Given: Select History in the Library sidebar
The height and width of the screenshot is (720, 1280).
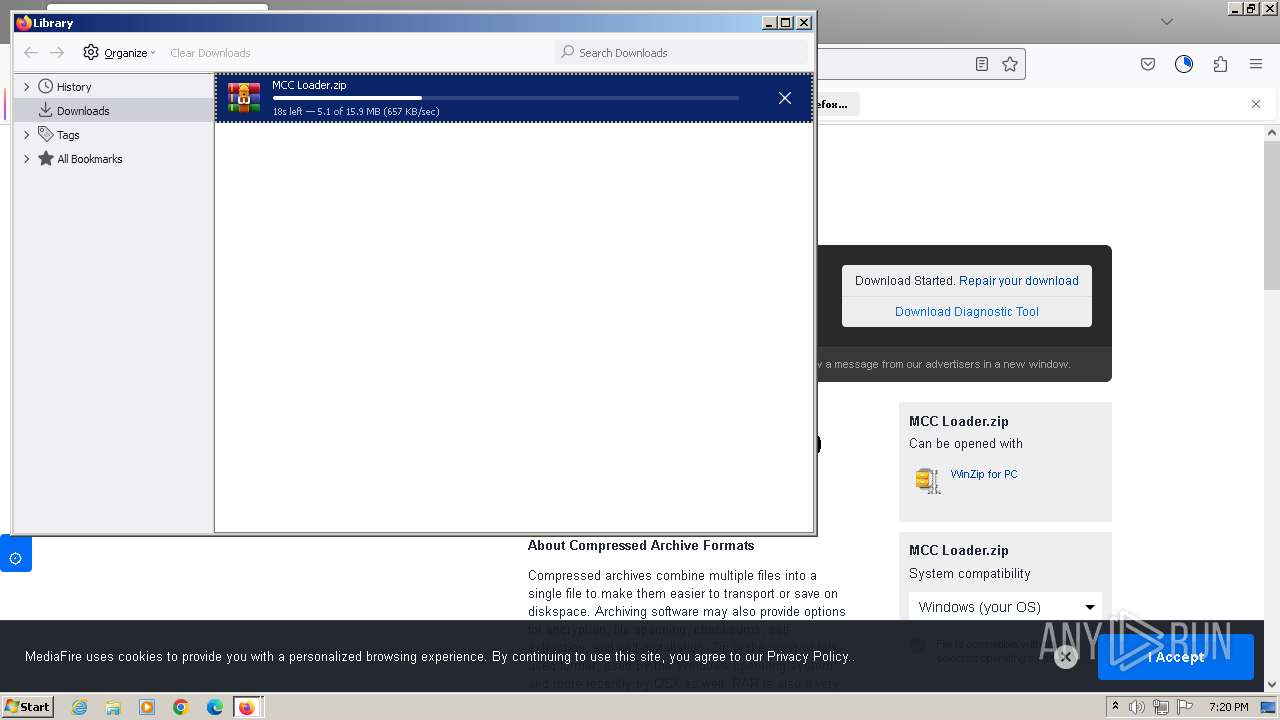Looking at the screenshot, I should [74, 87].
